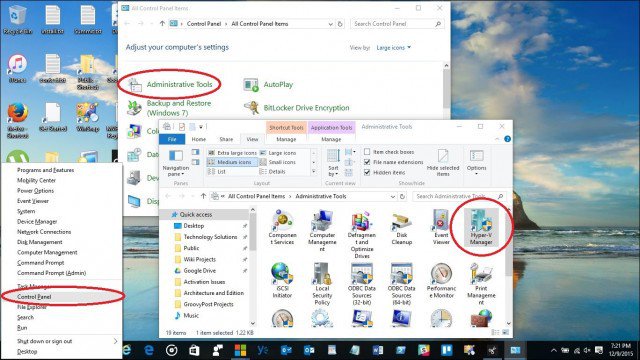The width and height of the screenshot is (640, 360).
Task: Open Microsoft Edge from taskbar
Action: (x=149, y=350)
